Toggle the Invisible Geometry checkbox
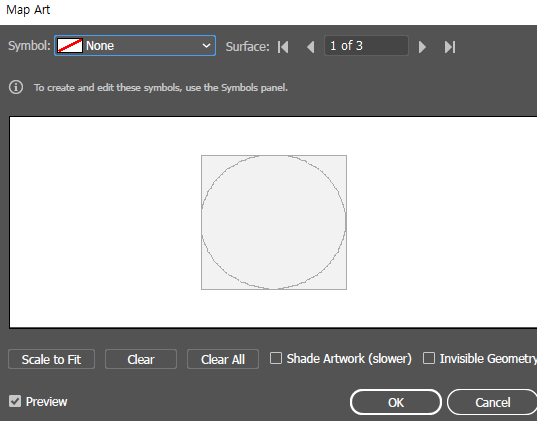The image size is (537, 421). point(429,358)
